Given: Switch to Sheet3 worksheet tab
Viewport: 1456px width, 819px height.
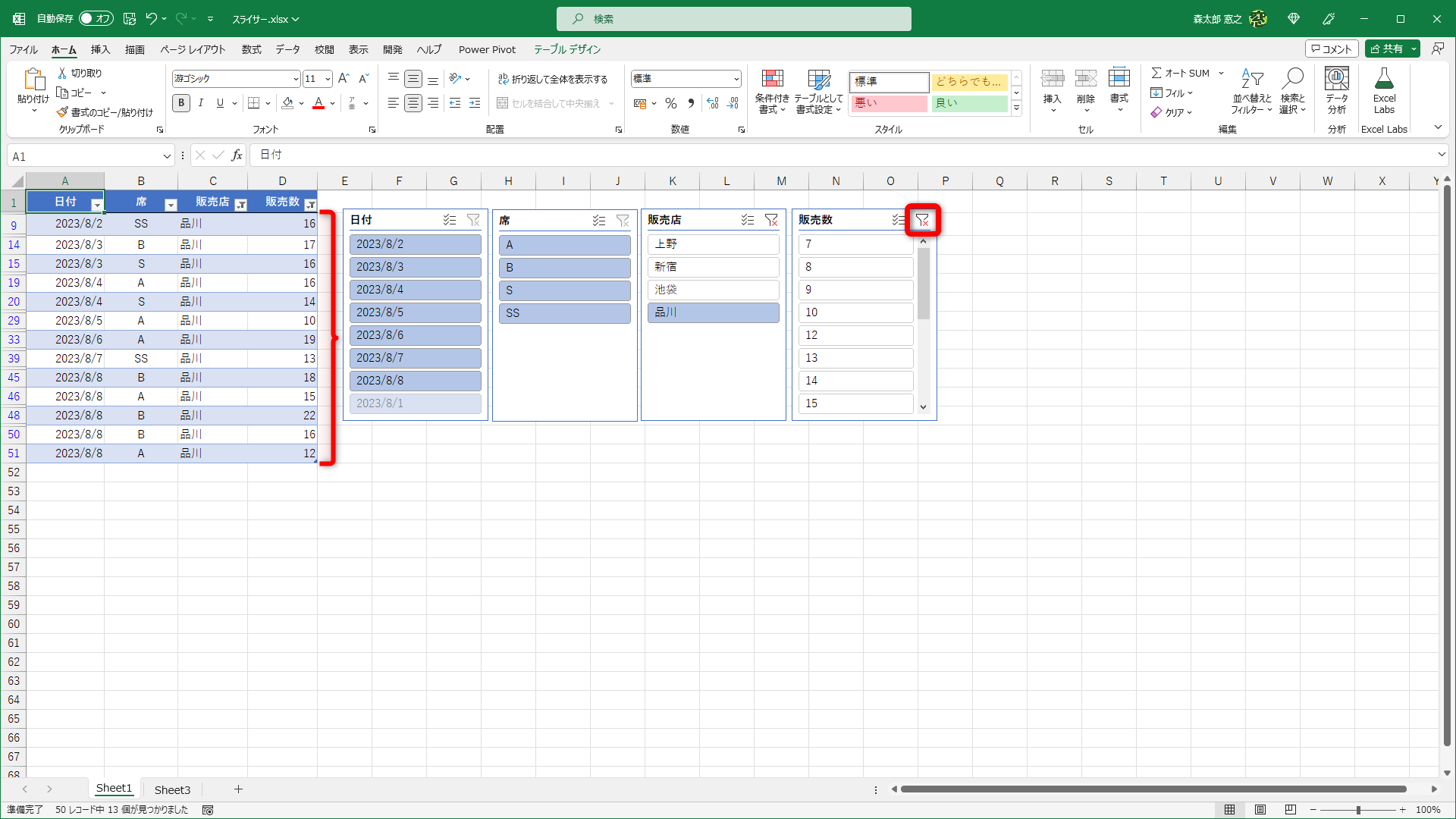Looking at the screenshot, I should 172,789.
